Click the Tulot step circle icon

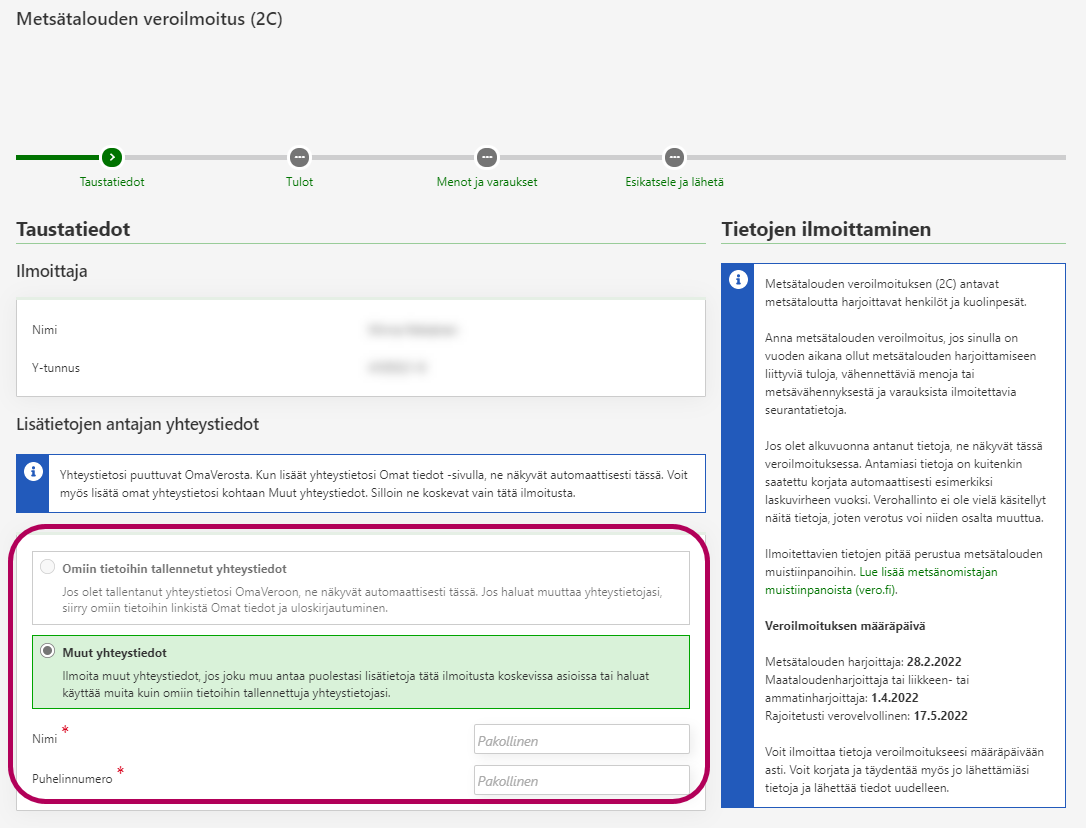coord(299,157)
